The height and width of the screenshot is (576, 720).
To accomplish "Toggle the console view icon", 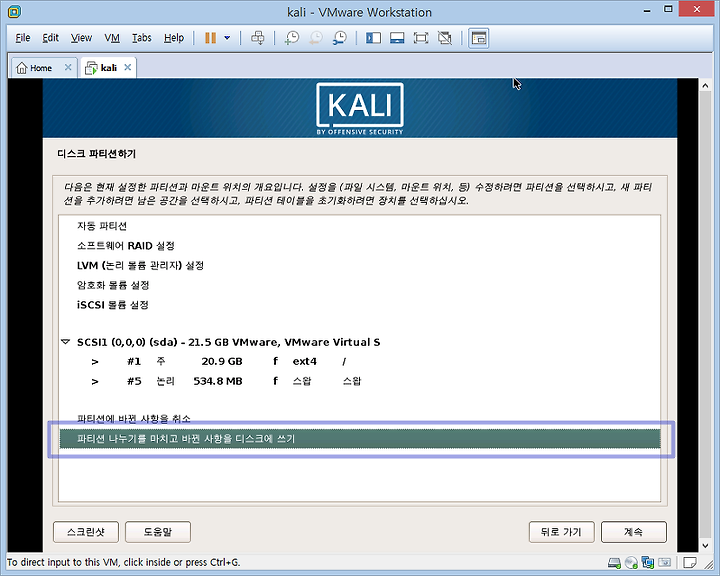I will [x=478, y=38].
